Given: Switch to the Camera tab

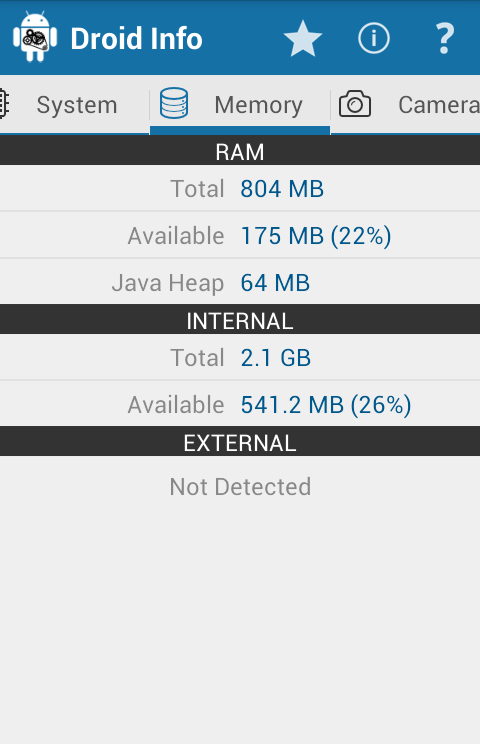Looking at the screenshot, I should point(439,105).
